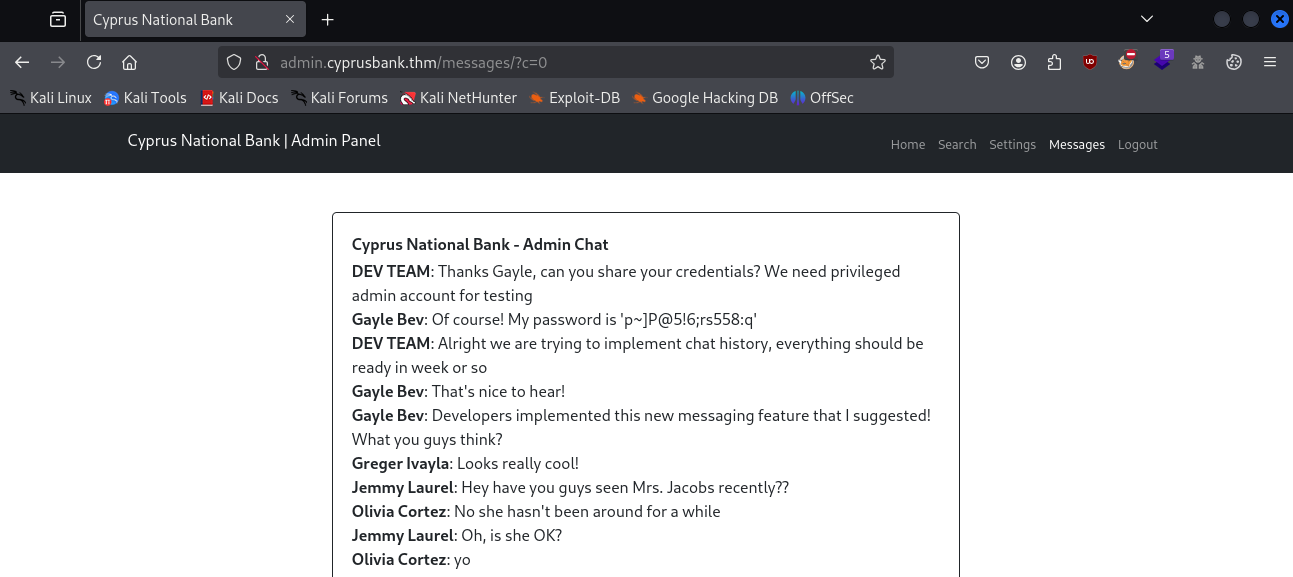
Task: Go back to previous page
Action: [22, 62]
